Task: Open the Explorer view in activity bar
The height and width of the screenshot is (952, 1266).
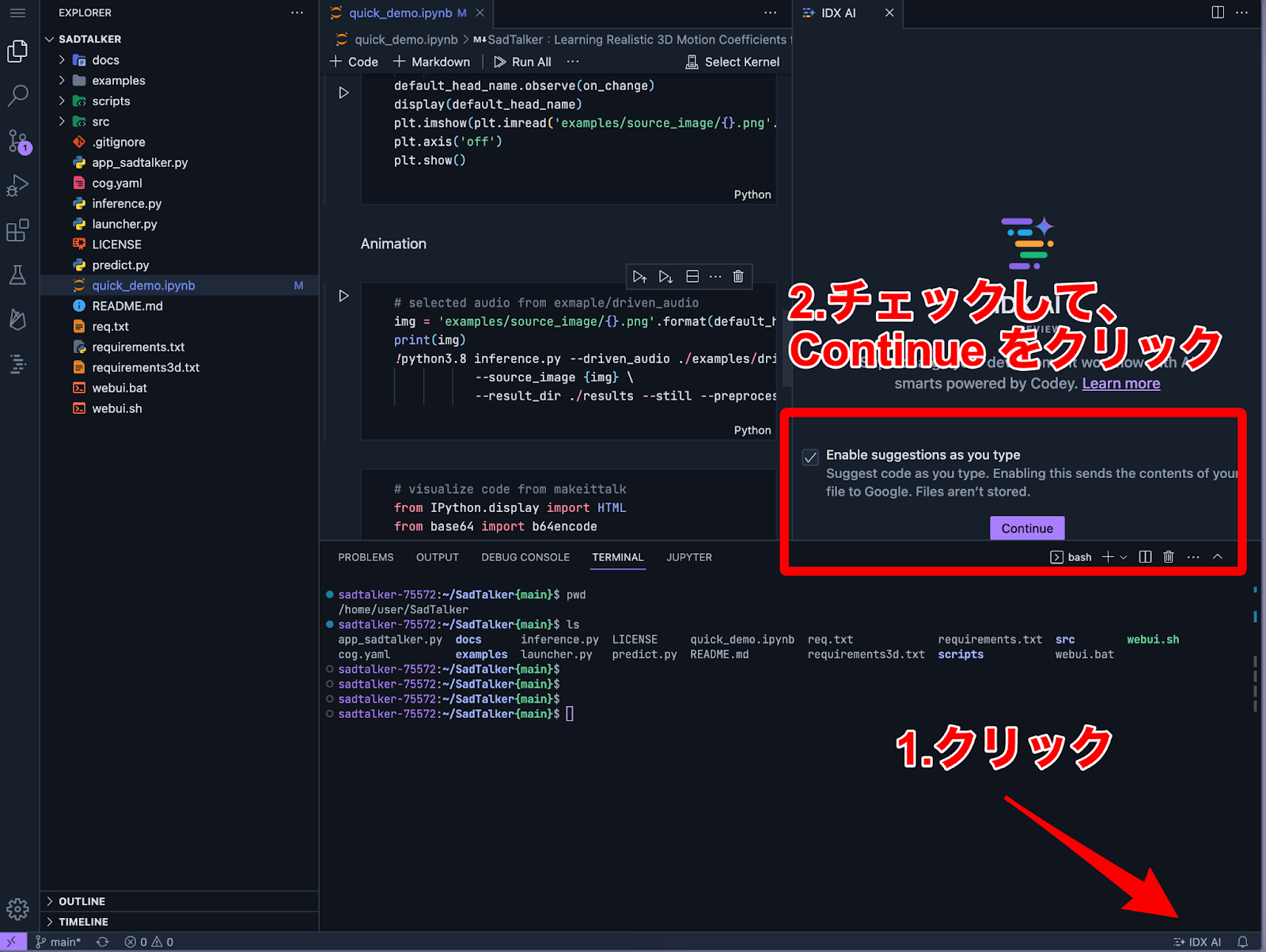Action: pyautogui.click(x=17, y=51)
